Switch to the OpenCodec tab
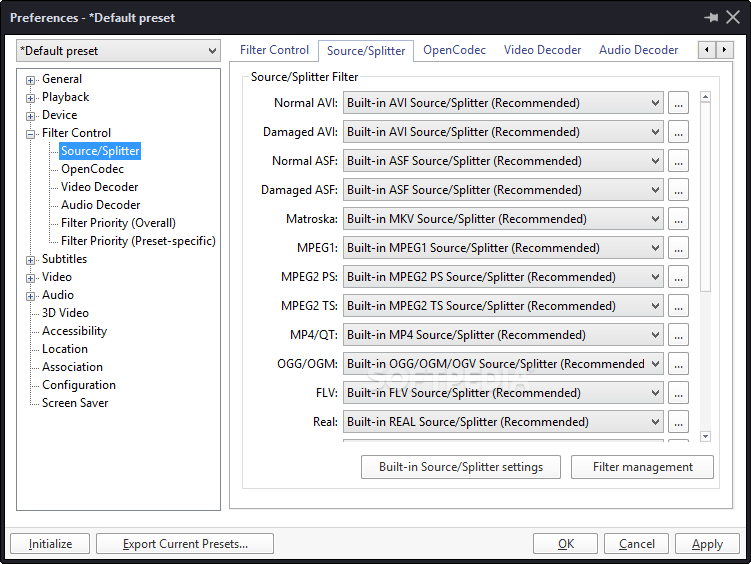Viewport: 751px width, 564px height. (x=455, y=50)
